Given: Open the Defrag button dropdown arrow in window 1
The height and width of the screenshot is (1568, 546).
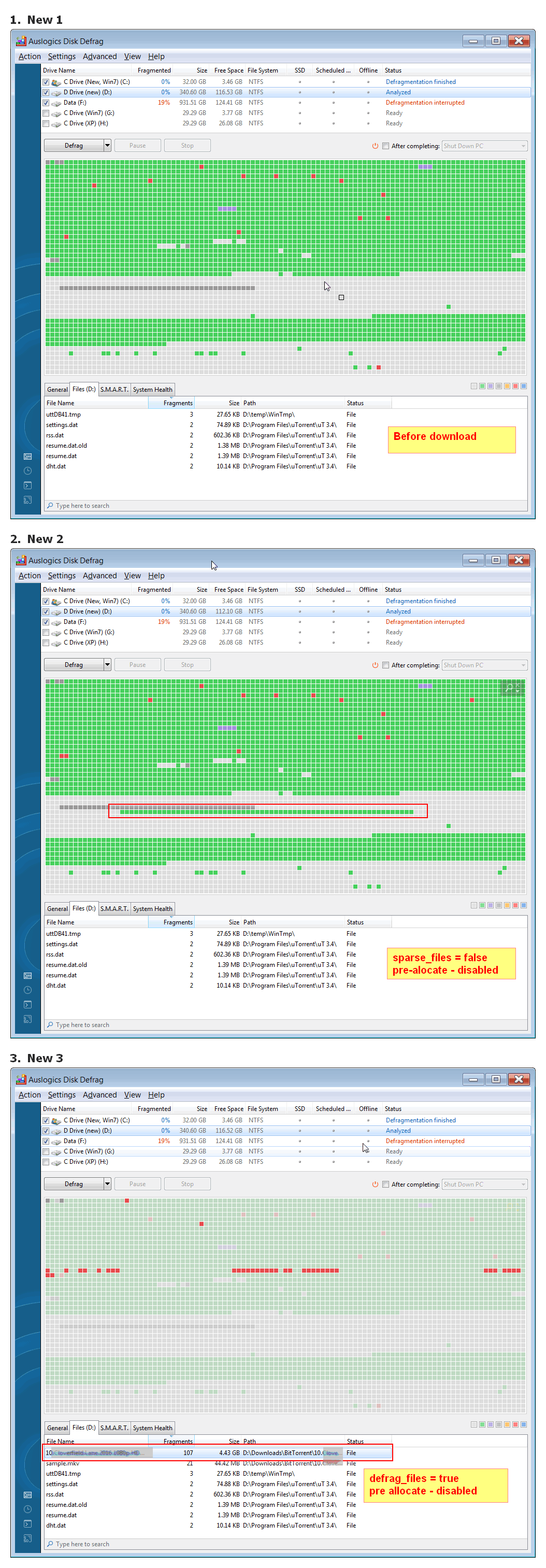Looking at the screenshot, I should coord(107,146).
